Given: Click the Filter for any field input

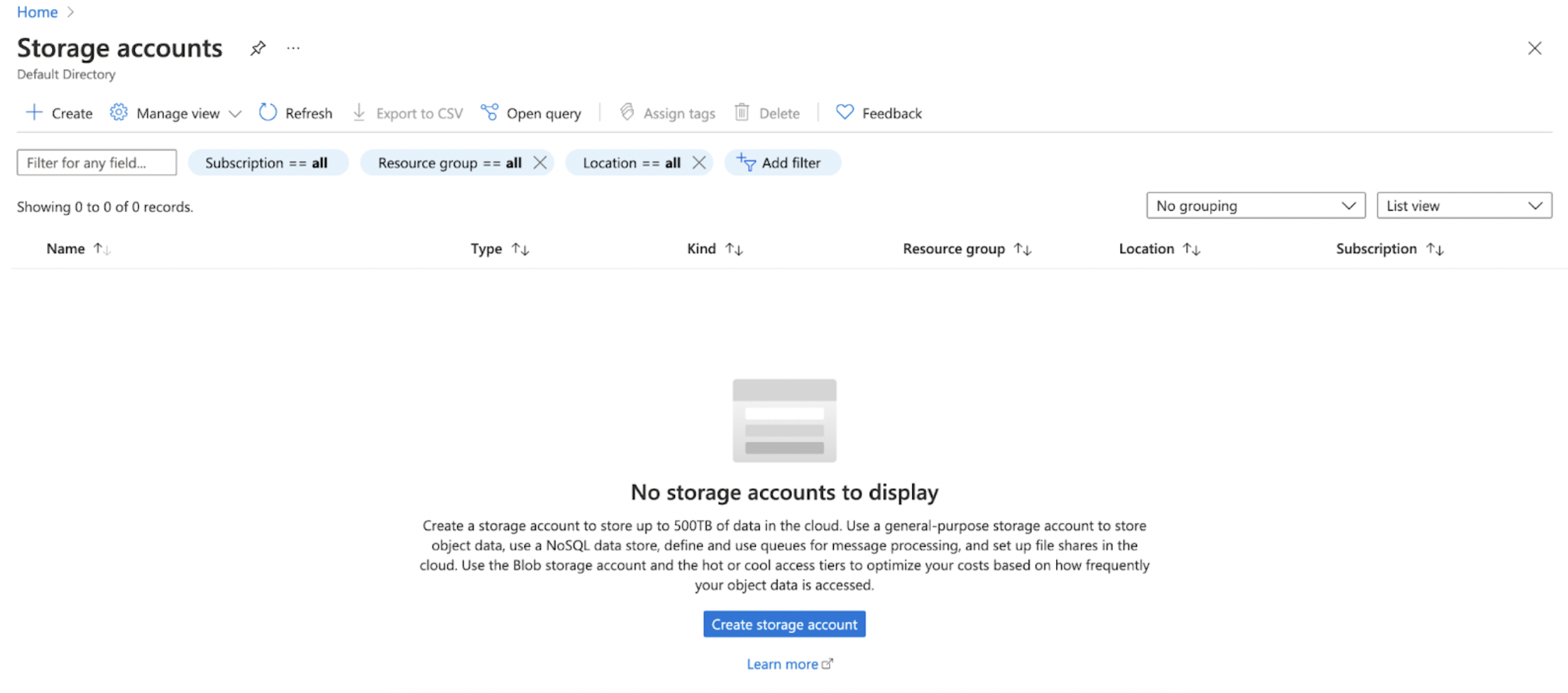Looking at the screenshot, I should pos(96,162).
